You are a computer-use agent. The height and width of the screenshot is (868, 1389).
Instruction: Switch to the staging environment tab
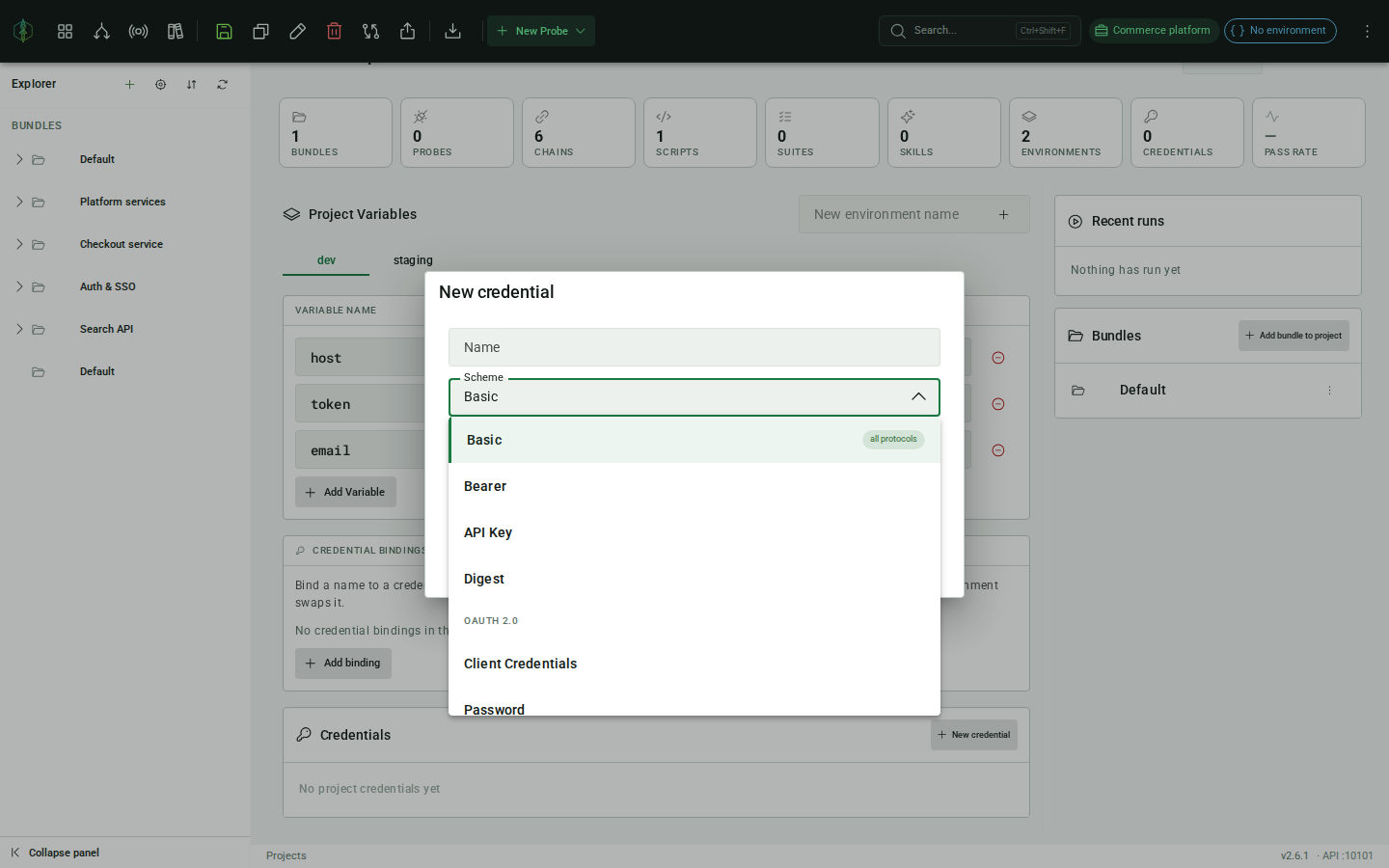coord(413,260)
